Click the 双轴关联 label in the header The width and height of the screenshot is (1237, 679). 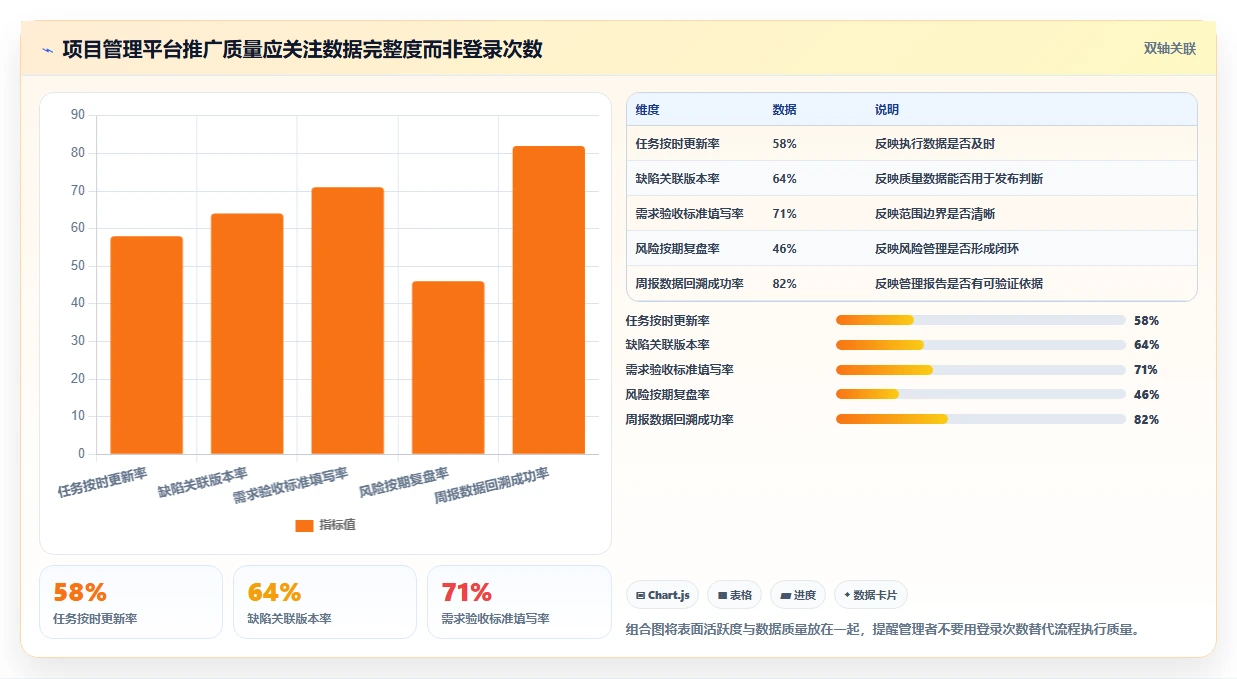[1170, 48]
